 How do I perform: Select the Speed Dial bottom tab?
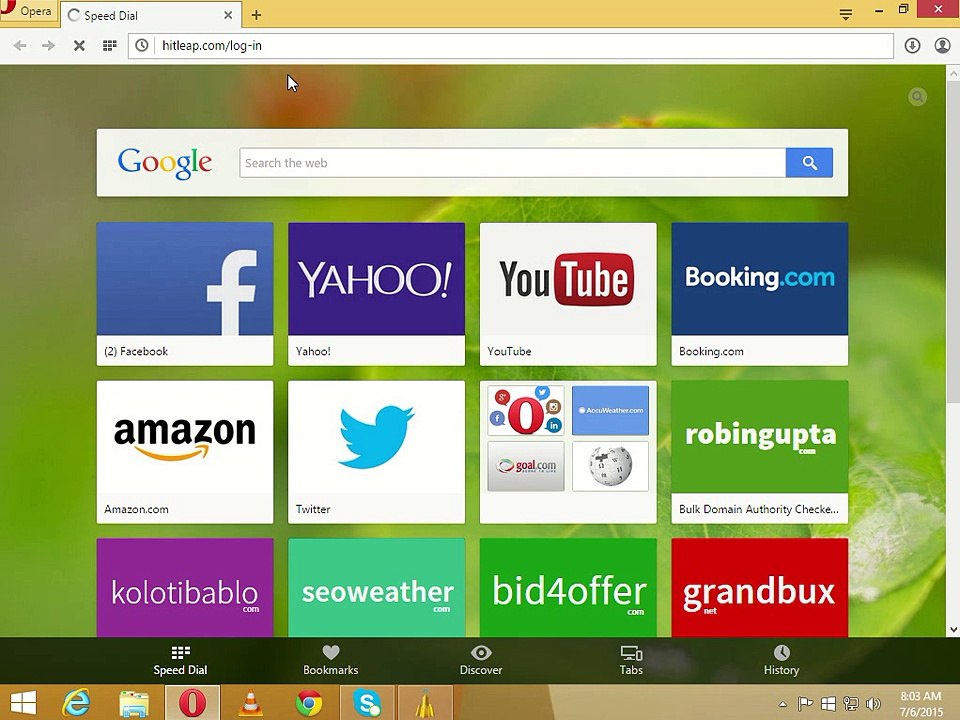(x=180, y=661)
